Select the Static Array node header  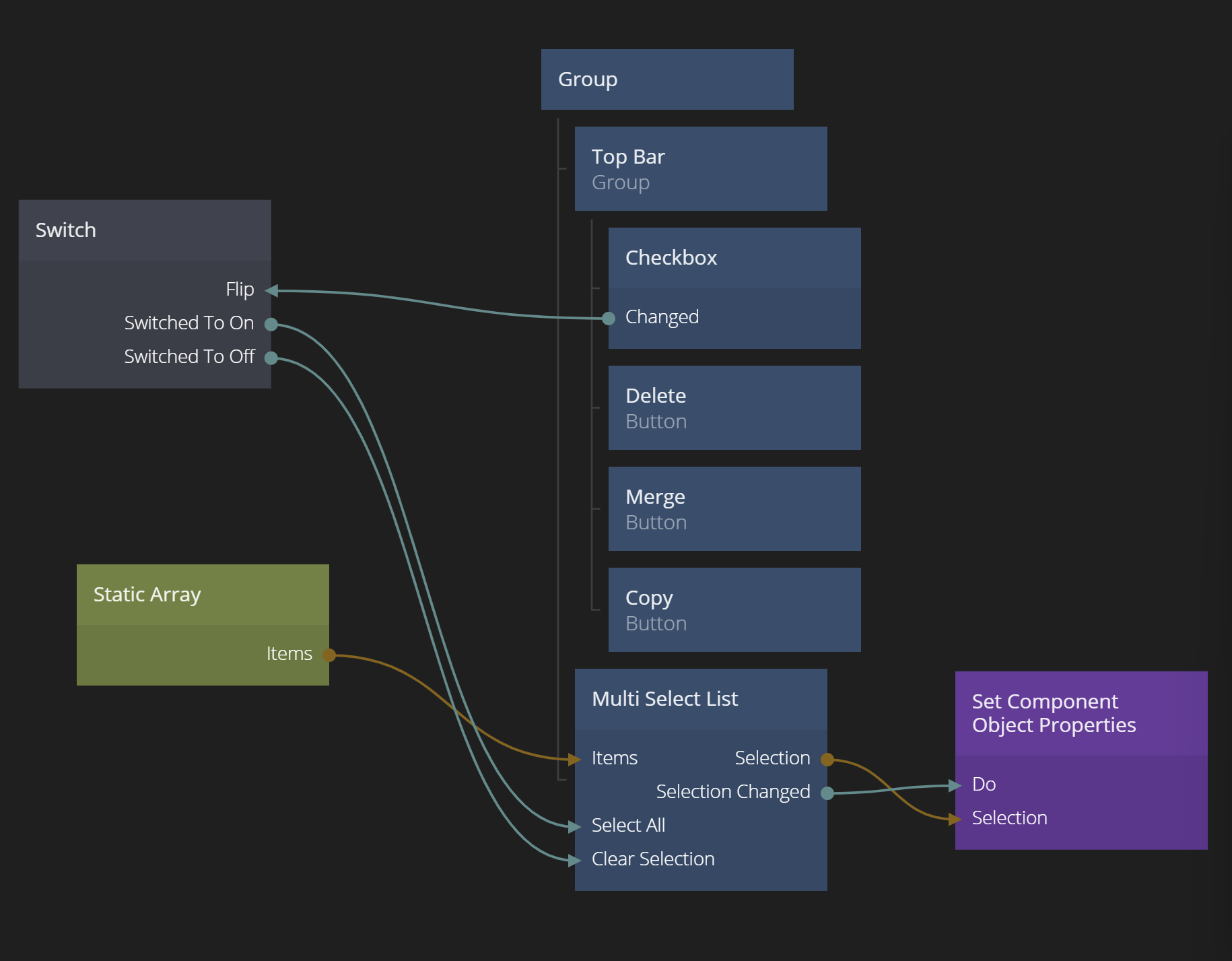[202, 595]
